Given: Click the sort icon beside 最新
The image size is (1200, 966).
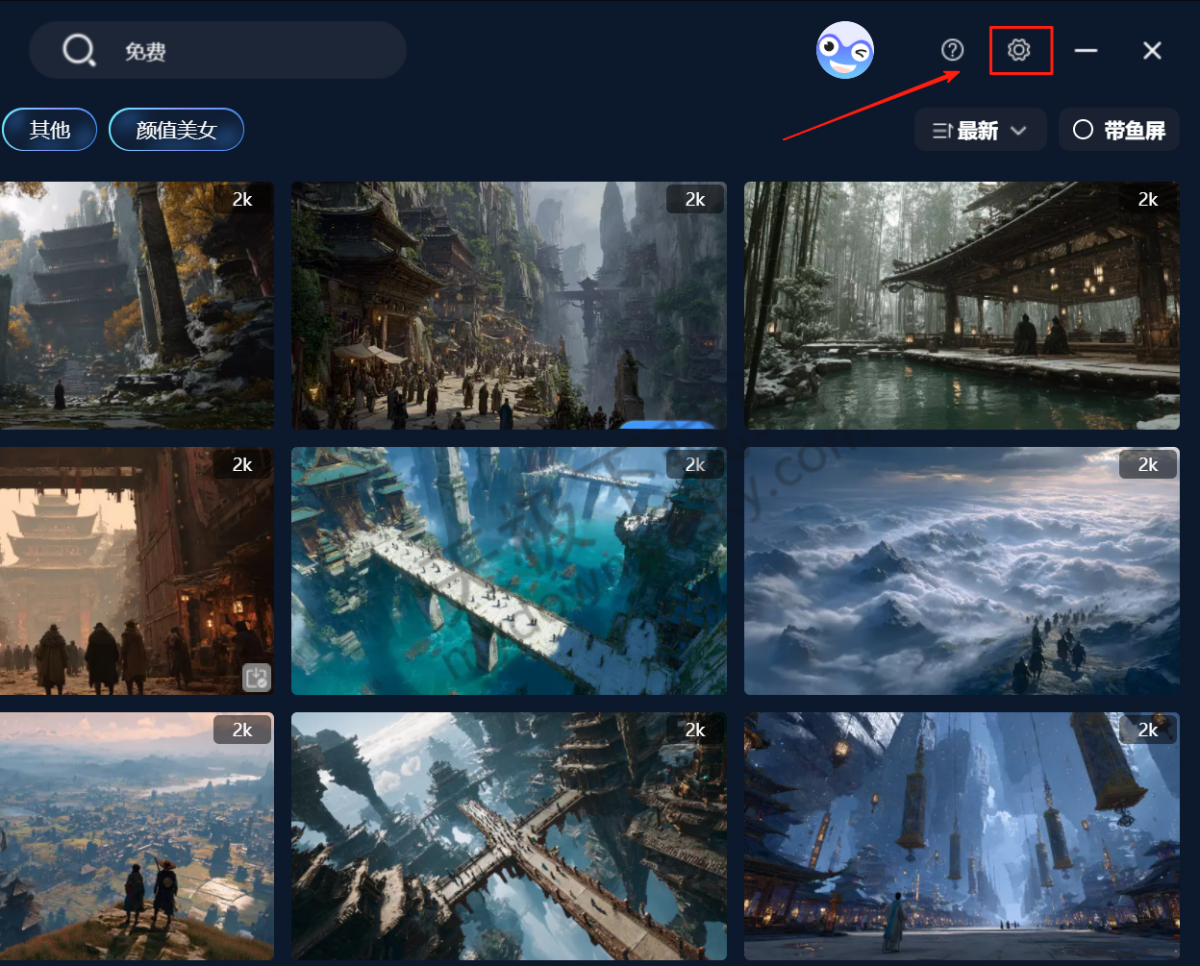Looking at the screenshot, I should coord(941,130).
